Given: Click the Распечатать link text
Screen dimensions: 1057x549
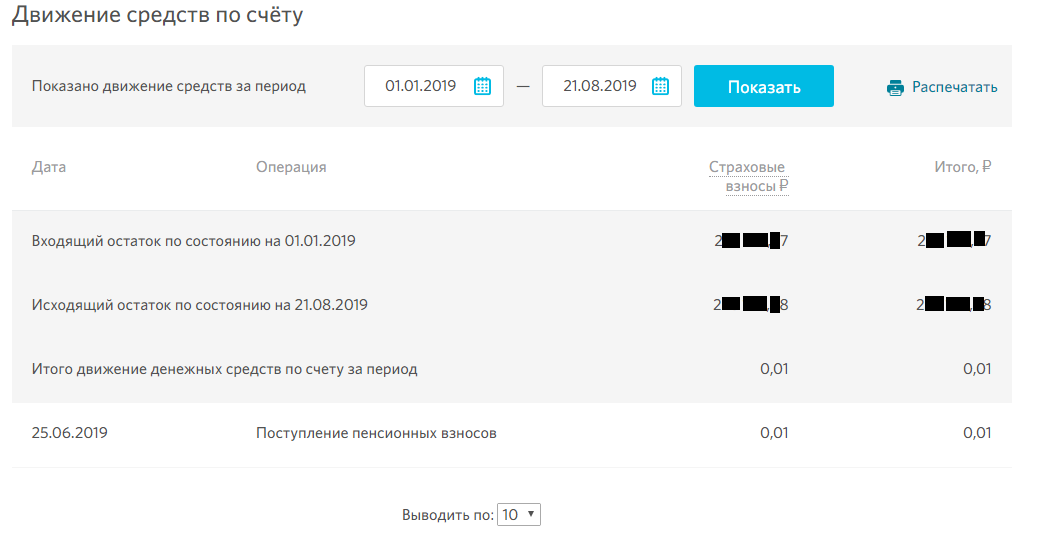Looking at the screenshot, I should click(954, 87).
